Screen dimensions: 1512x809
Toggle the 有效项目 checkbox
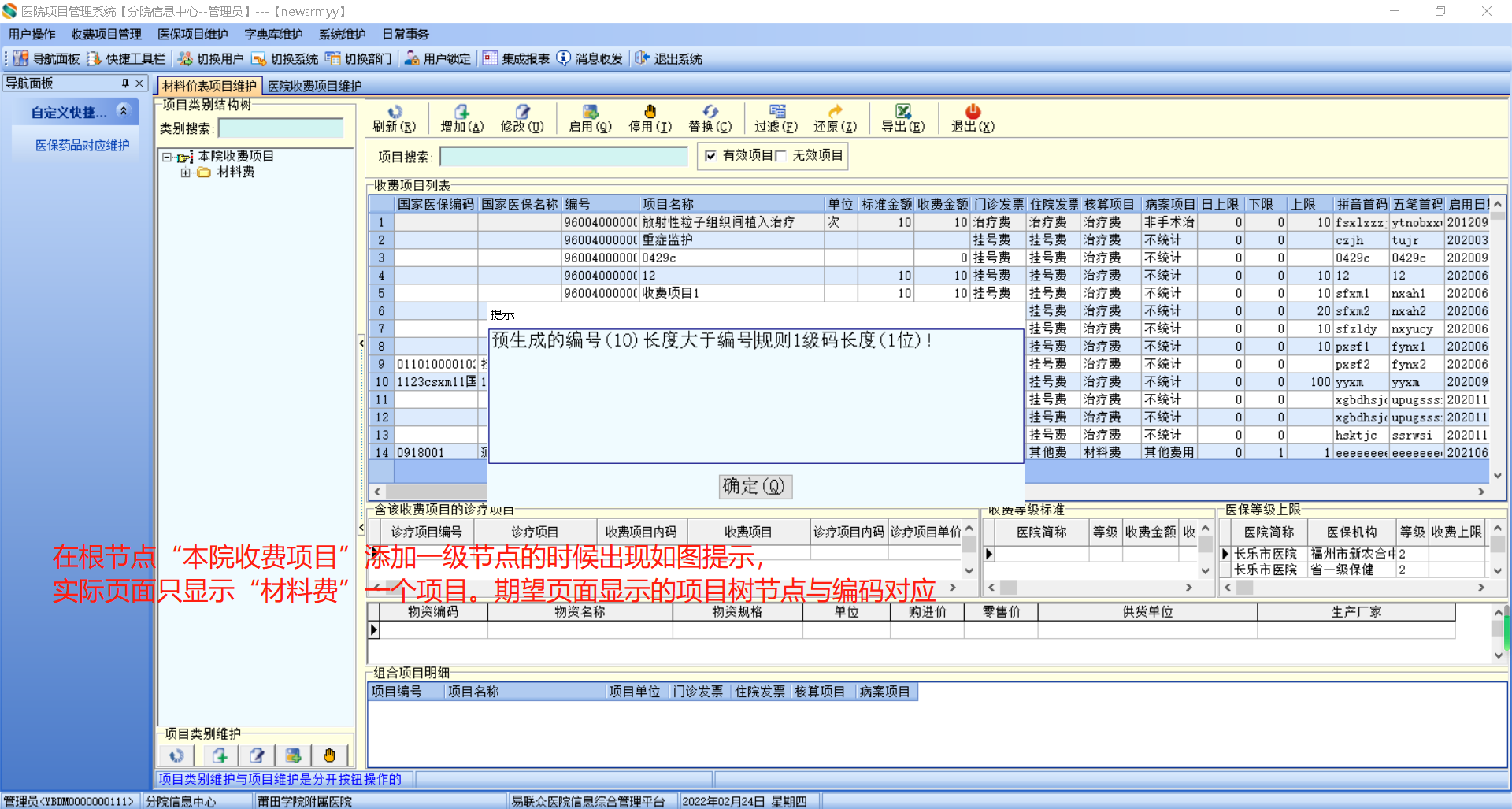710,155
